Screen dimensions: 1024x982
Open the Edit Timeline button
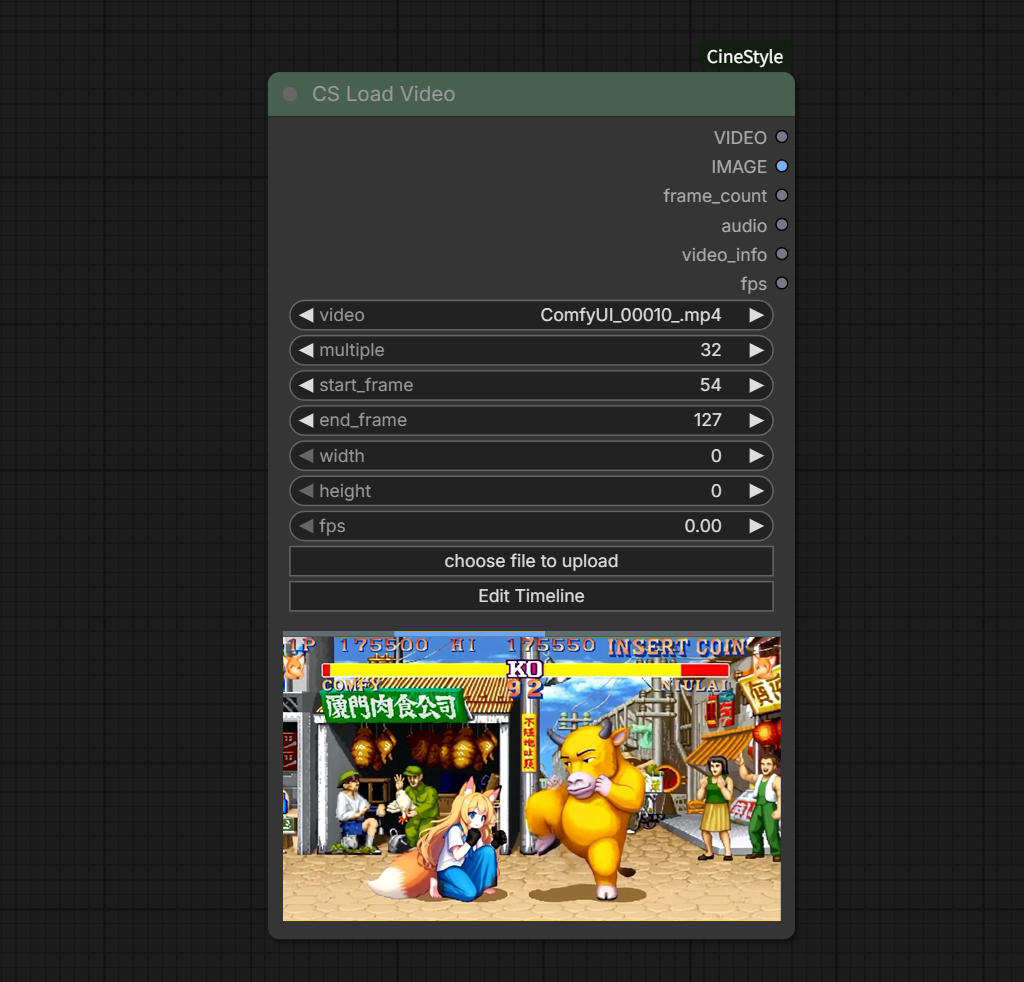(531, 596)
